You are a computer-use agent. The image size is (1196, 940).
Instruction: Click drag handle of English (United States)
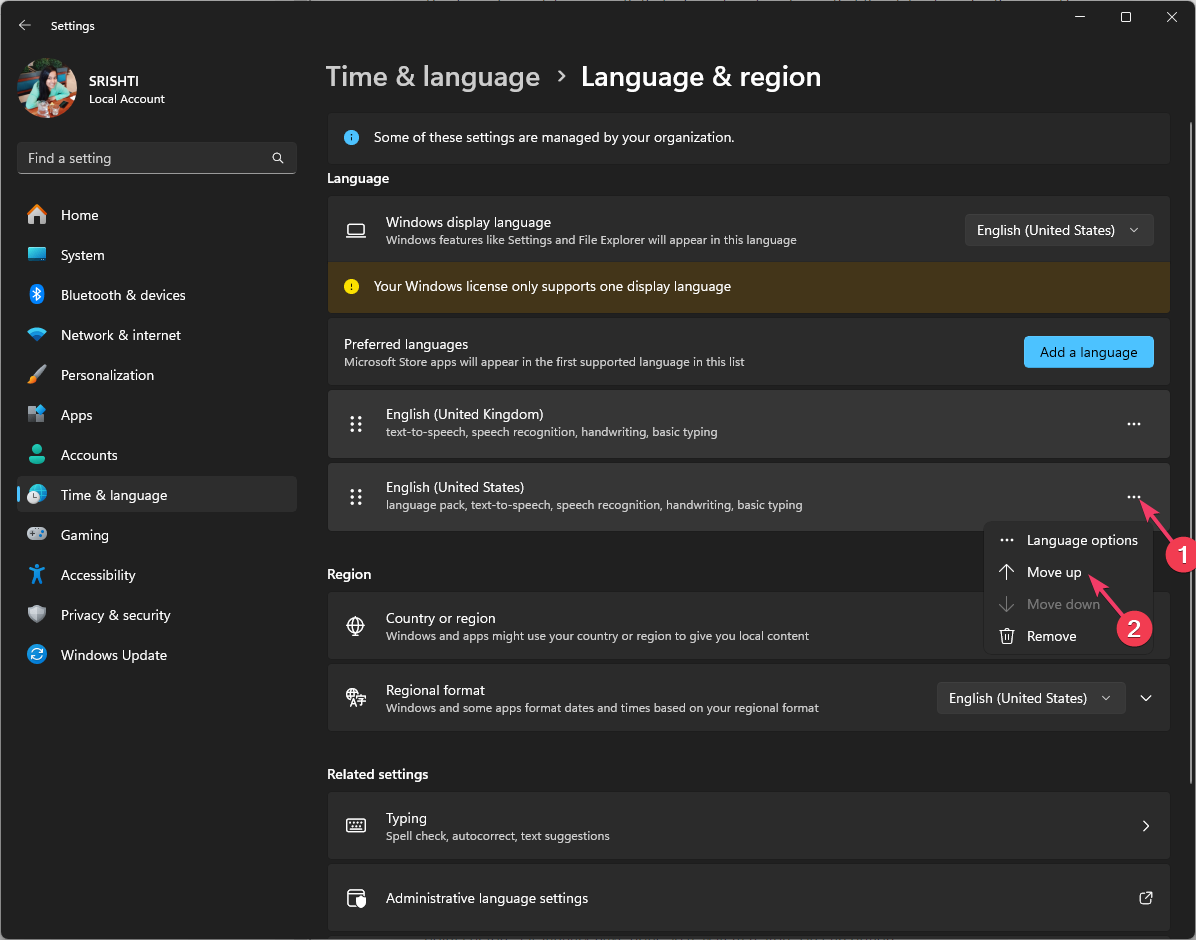point(355,497)
